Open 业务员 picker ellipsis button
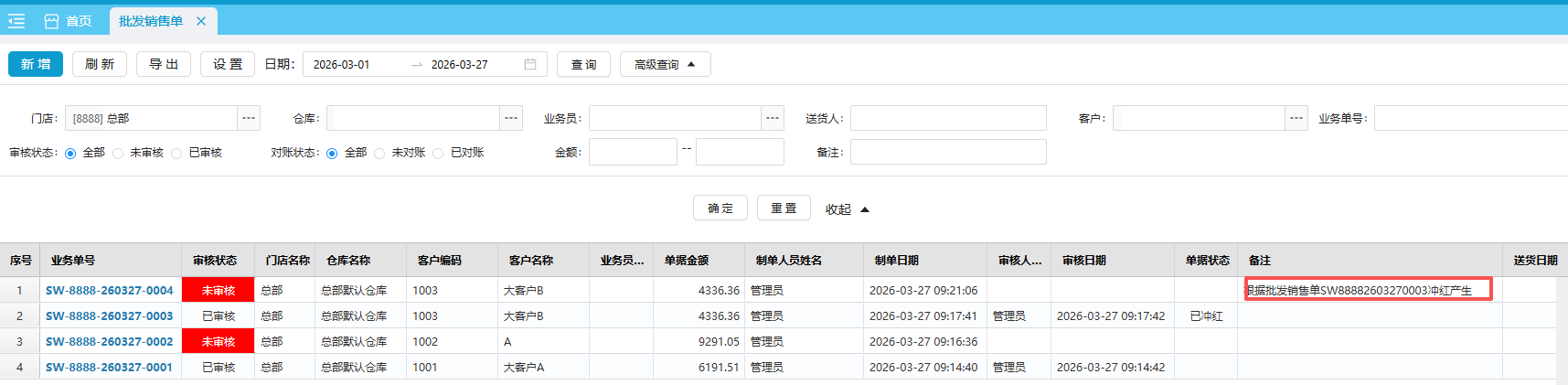1568x385 pixels. coord(773,118)
